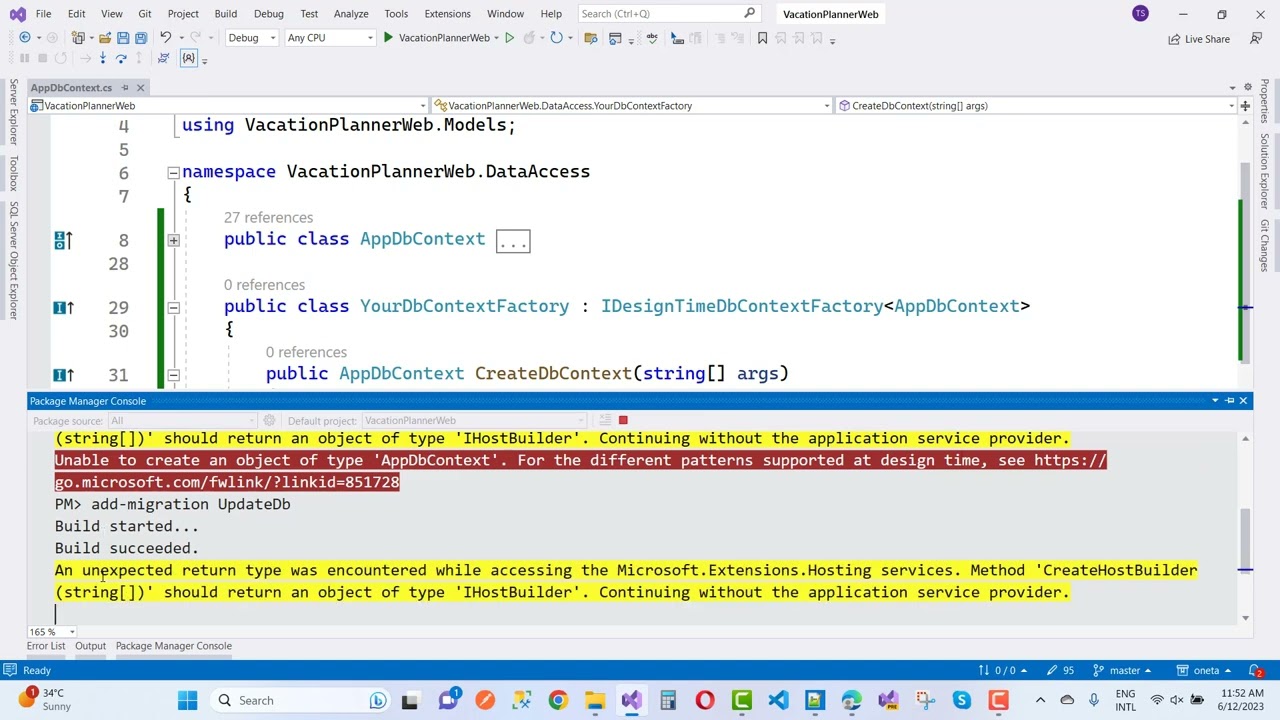Open the CreateDbContext member navigation dropdown
The image size is (1280, 720).
pos(1036,105)
